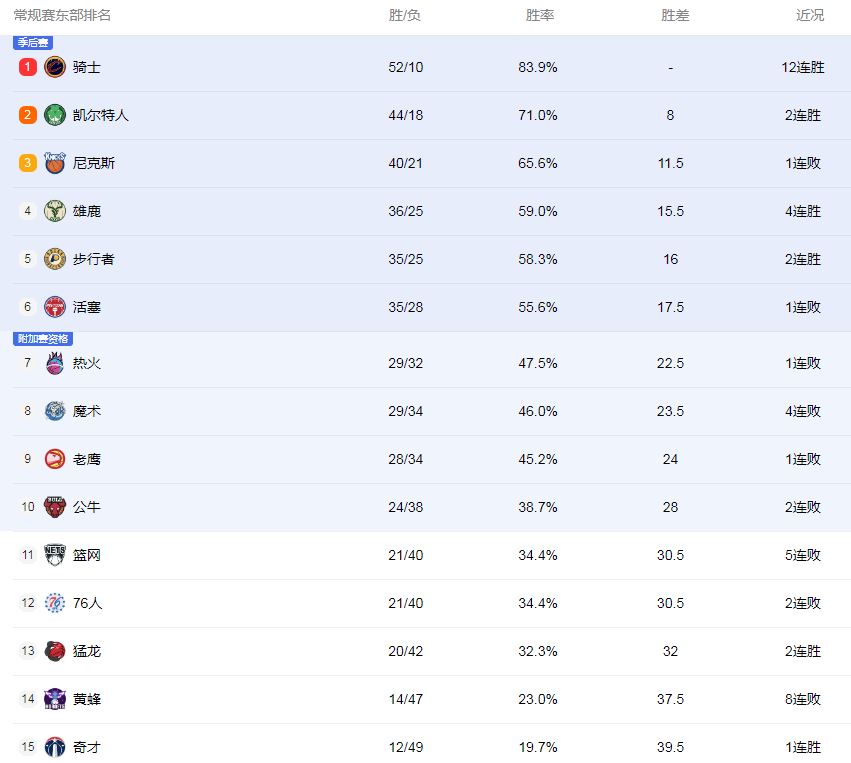Click the Bulls team logo
This screenshot has width=851, height=763.
[x=55, y=507]
